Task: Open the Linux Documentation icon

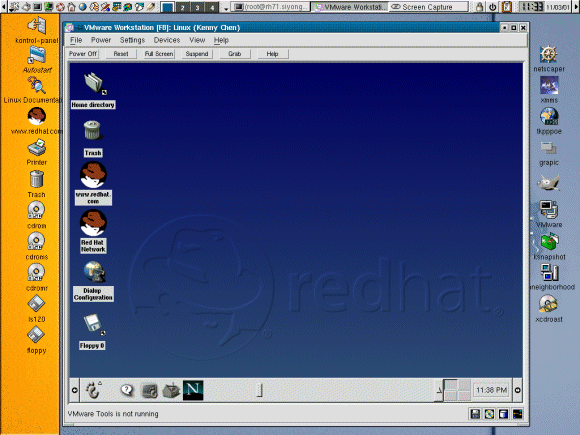Action: (x=37, y=85)
